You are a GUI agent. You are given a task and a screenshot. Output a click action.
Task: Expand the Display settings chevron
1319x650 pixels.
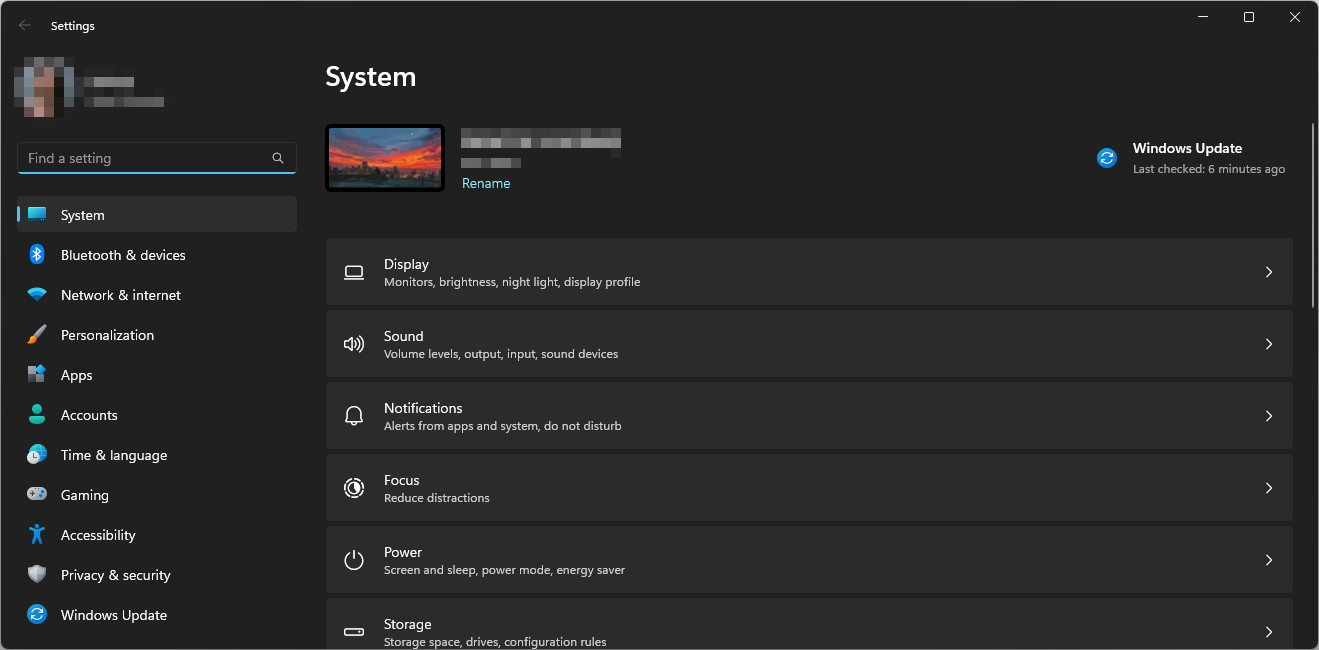coord(1268,272)
